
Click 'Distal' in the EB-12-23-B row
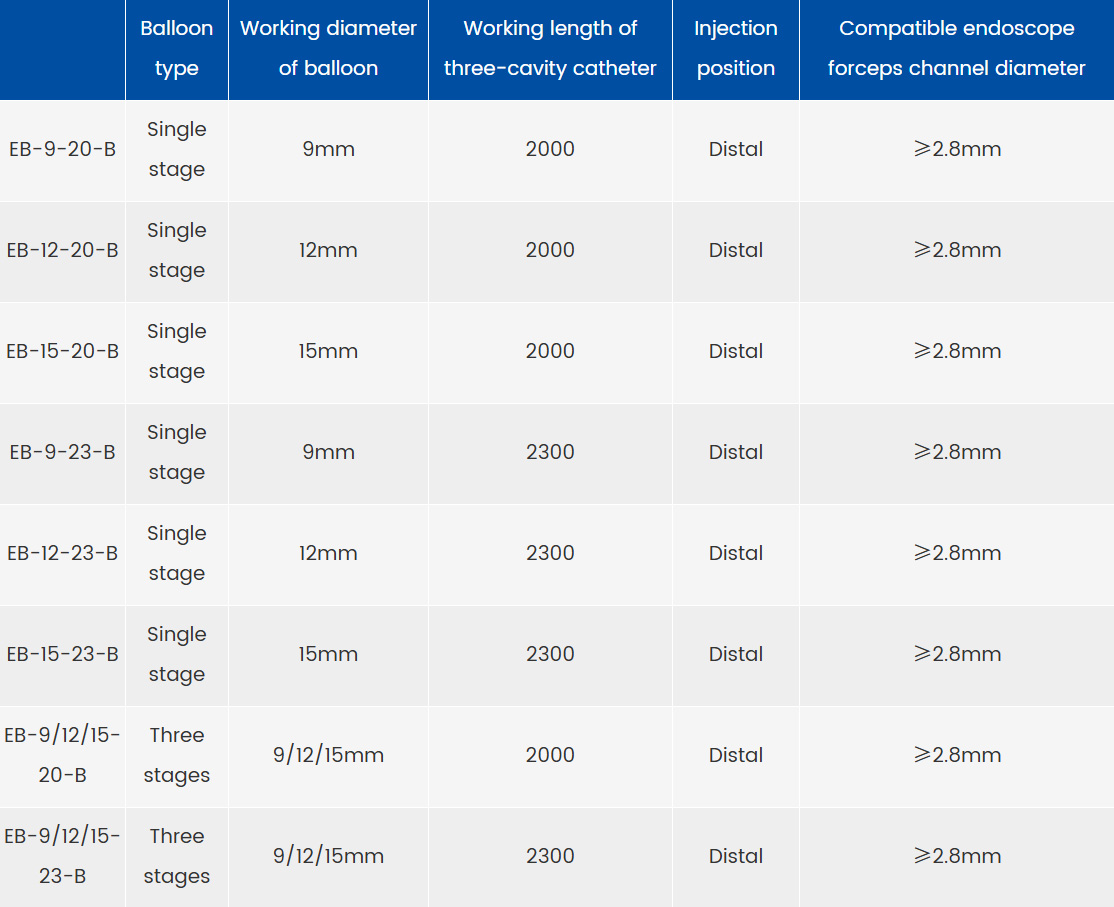pos(735,553)
